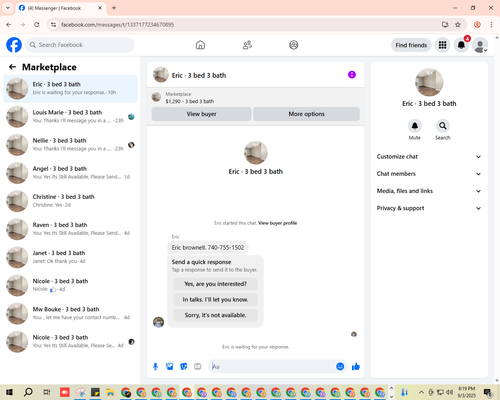Open the notifications bell in the header
This screenshot has width=500, height=400.
(x=461, y=45)
